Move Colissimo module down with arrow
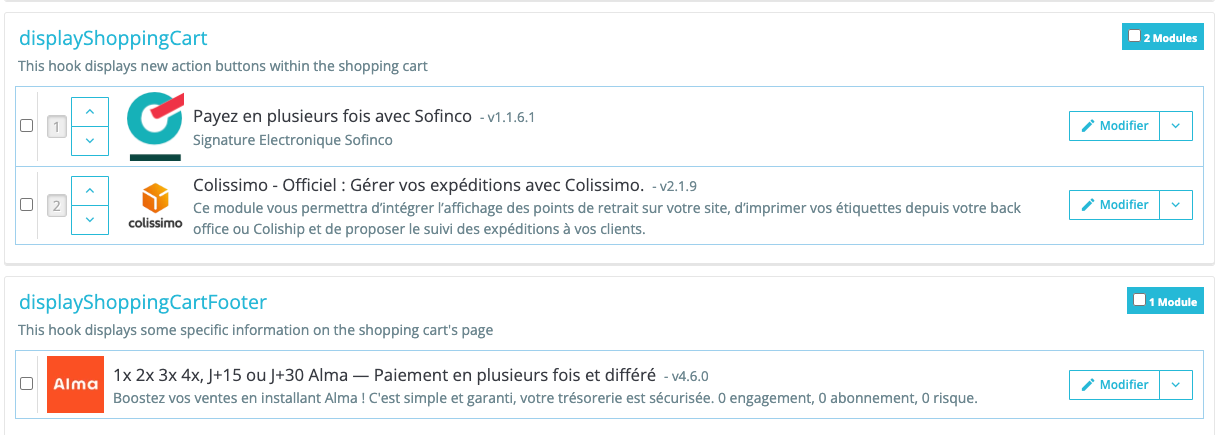This screenshot has height=435, width=1229. tap(90, 220)
